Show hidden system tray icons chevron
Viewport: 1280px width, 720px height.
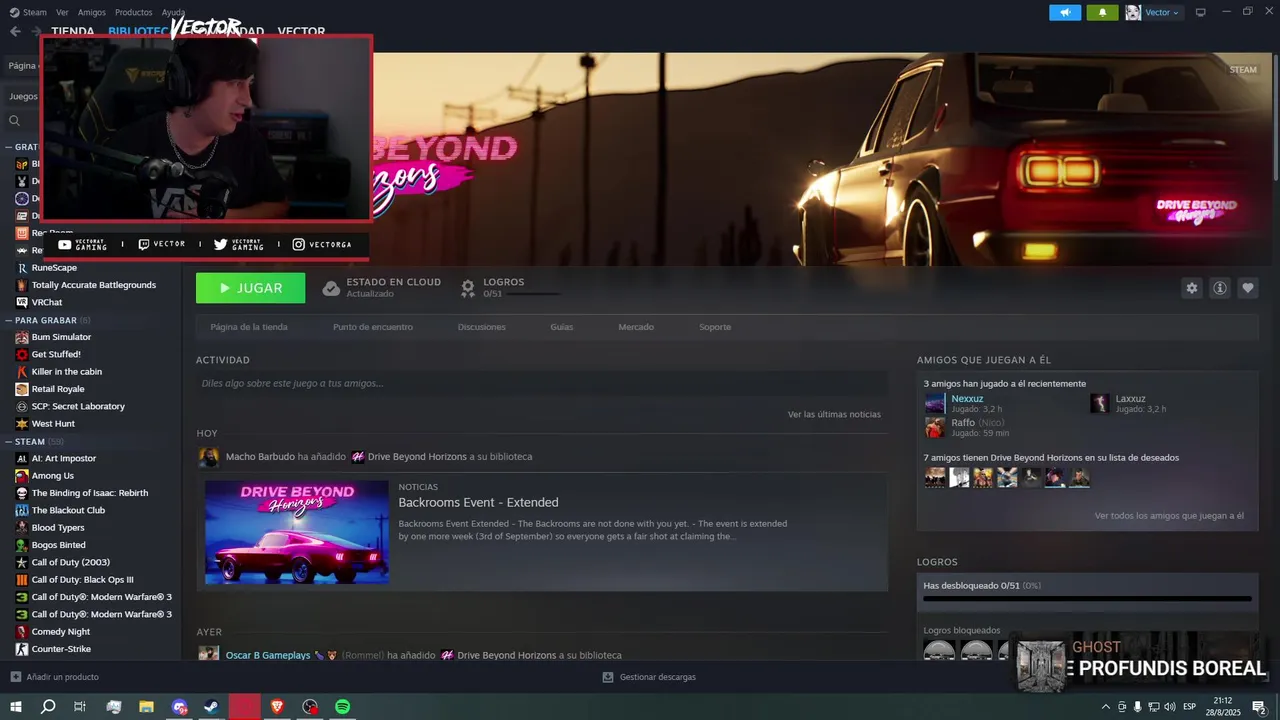click(x=1106, y=707)
